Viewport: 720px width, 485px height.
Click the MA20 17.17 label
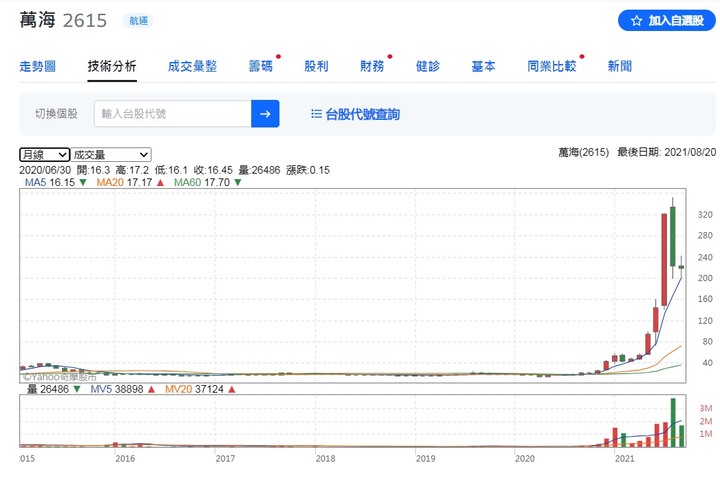tap(124, 182)
